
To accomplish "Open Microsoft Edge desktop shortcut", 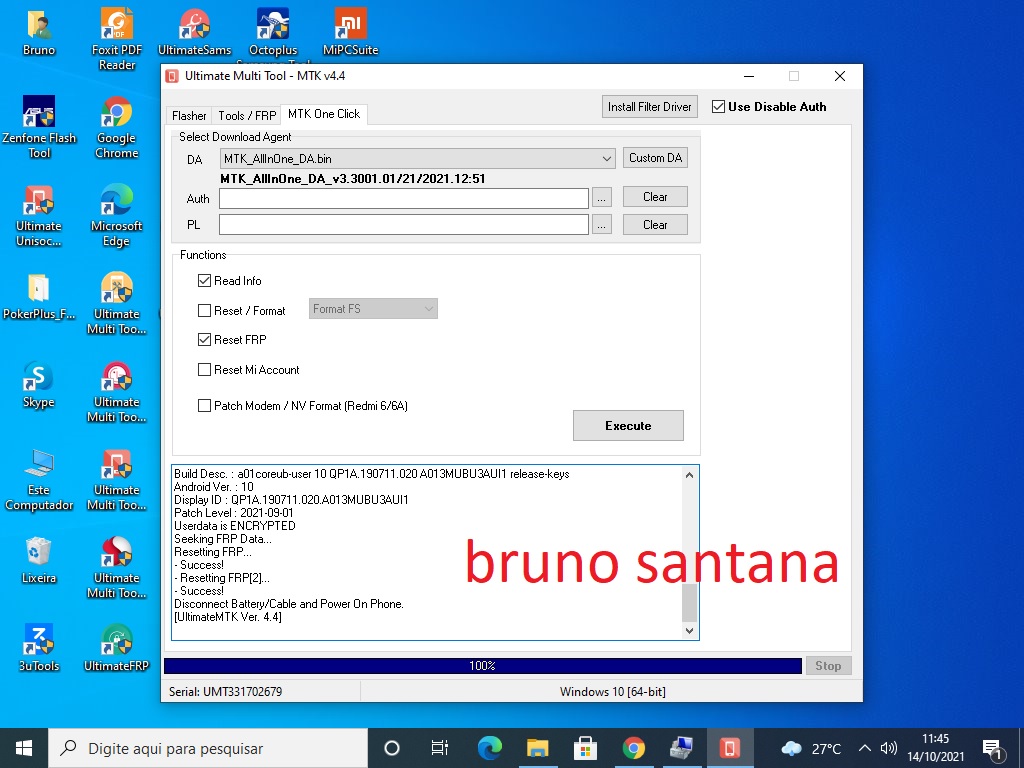I will click(x=117, y=216).
